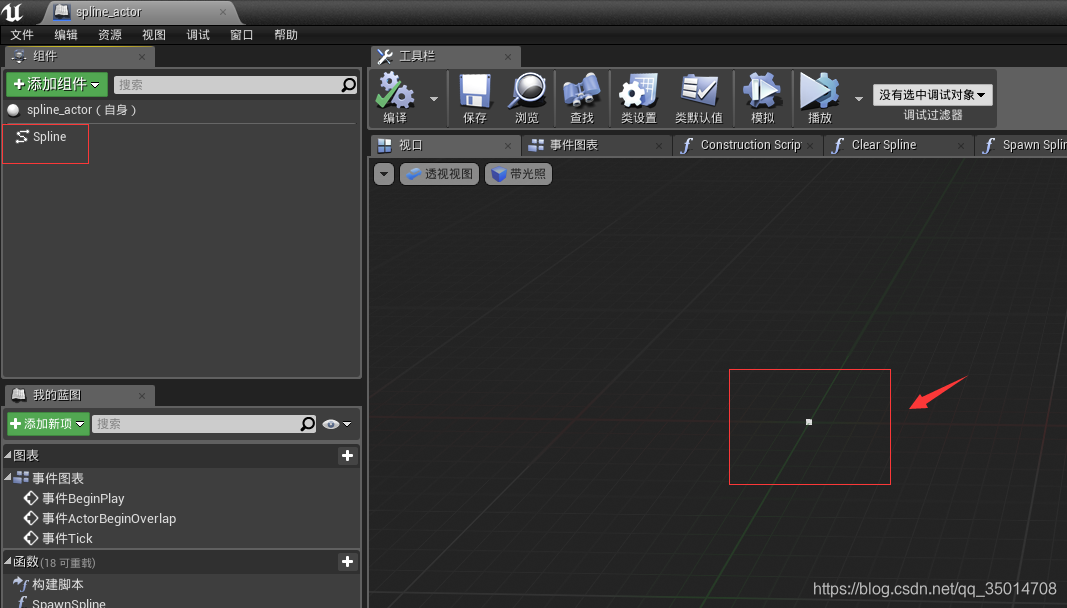Select the Spline component
This screenshot has width=1067, height=608.
coord(42,137)
